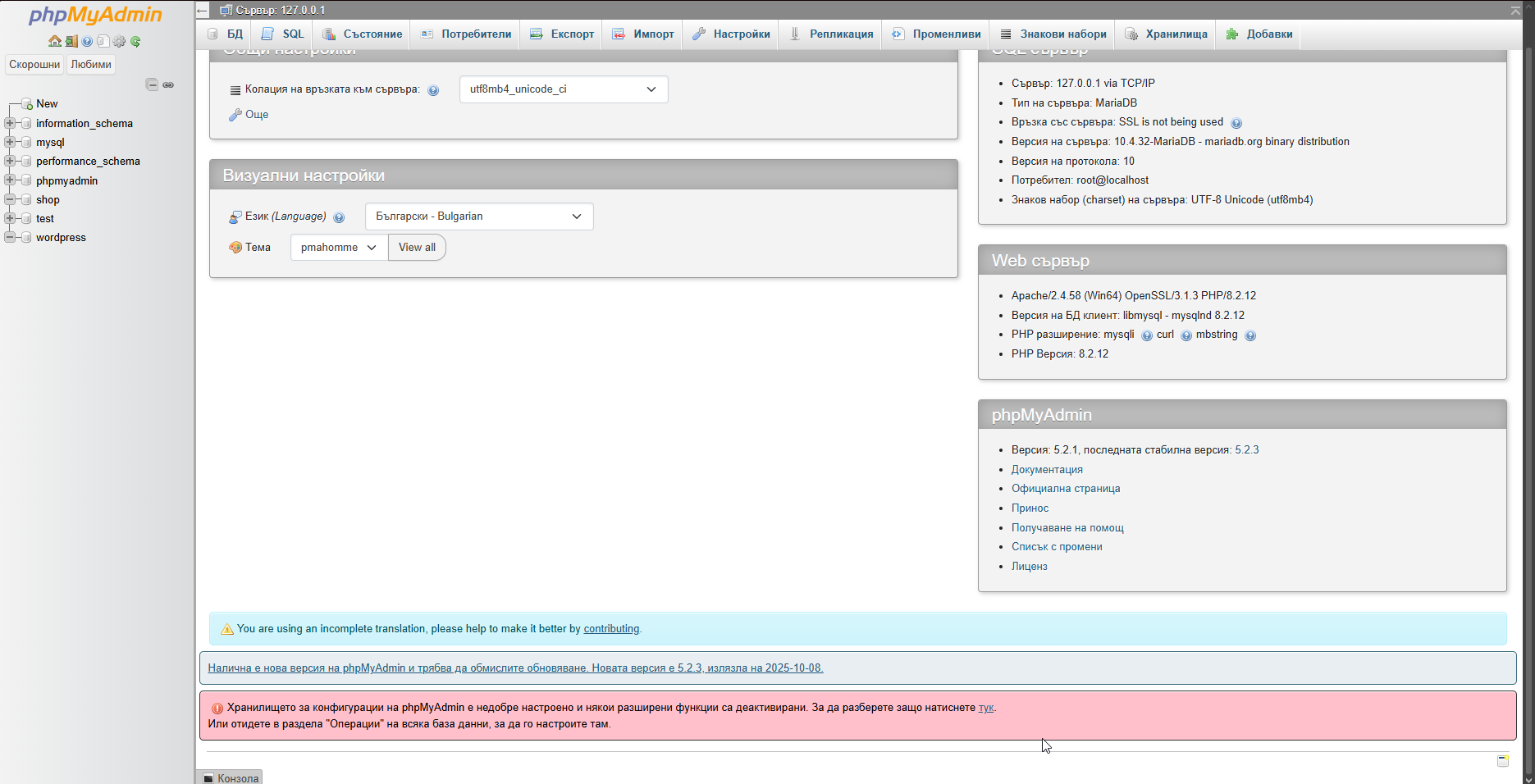The height and width of the screenshot is (784, 1535).
Task: Select the shop database in tree
Action: [x=48, y=200]
